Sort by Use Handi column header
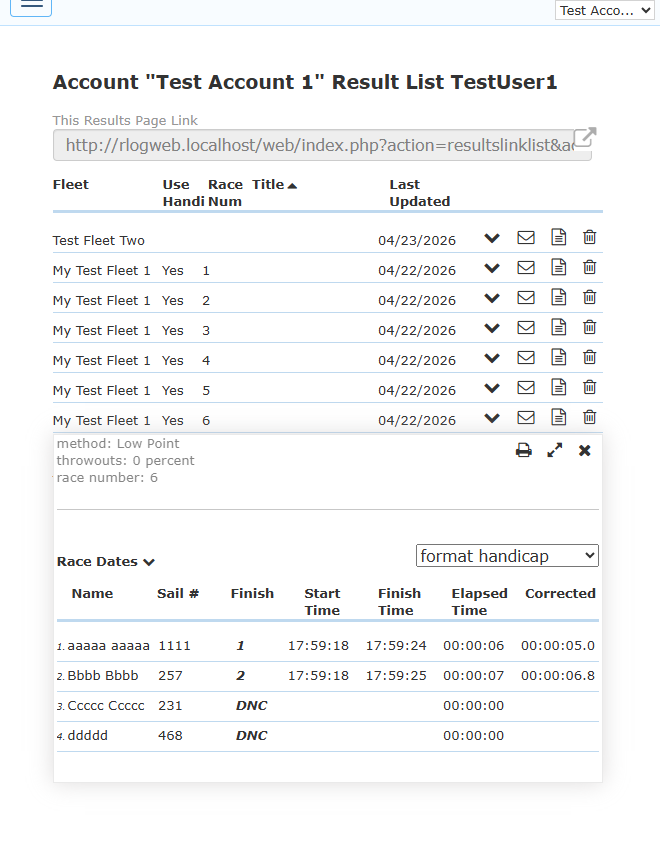 (183, 193)
